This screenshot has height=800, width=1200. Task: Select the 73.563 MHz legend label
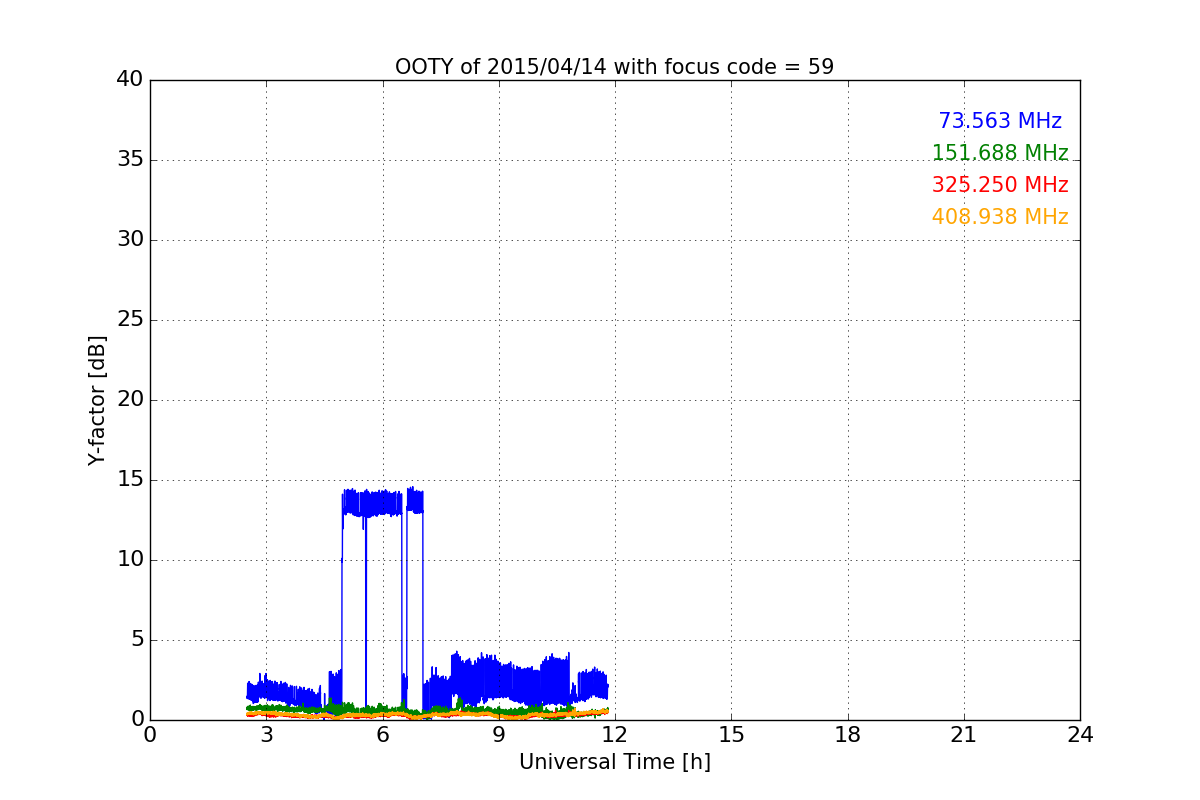point(1000,121)
